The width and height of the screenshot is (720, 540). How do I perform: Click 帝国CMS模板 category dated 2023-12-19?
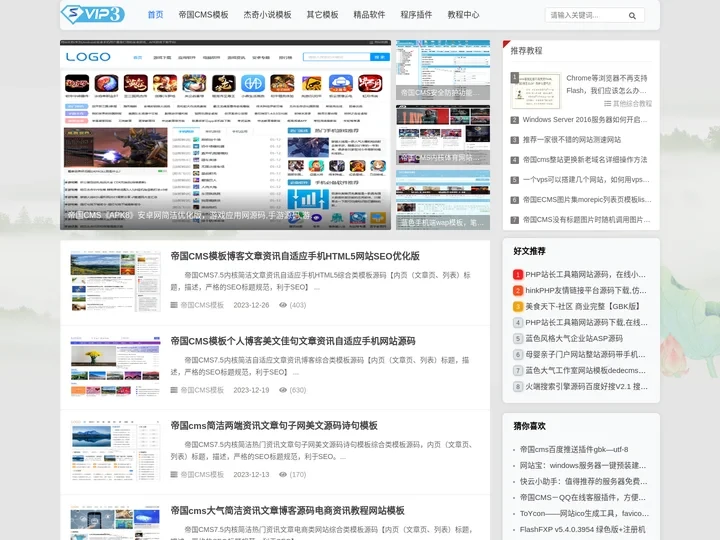[202, 390]
